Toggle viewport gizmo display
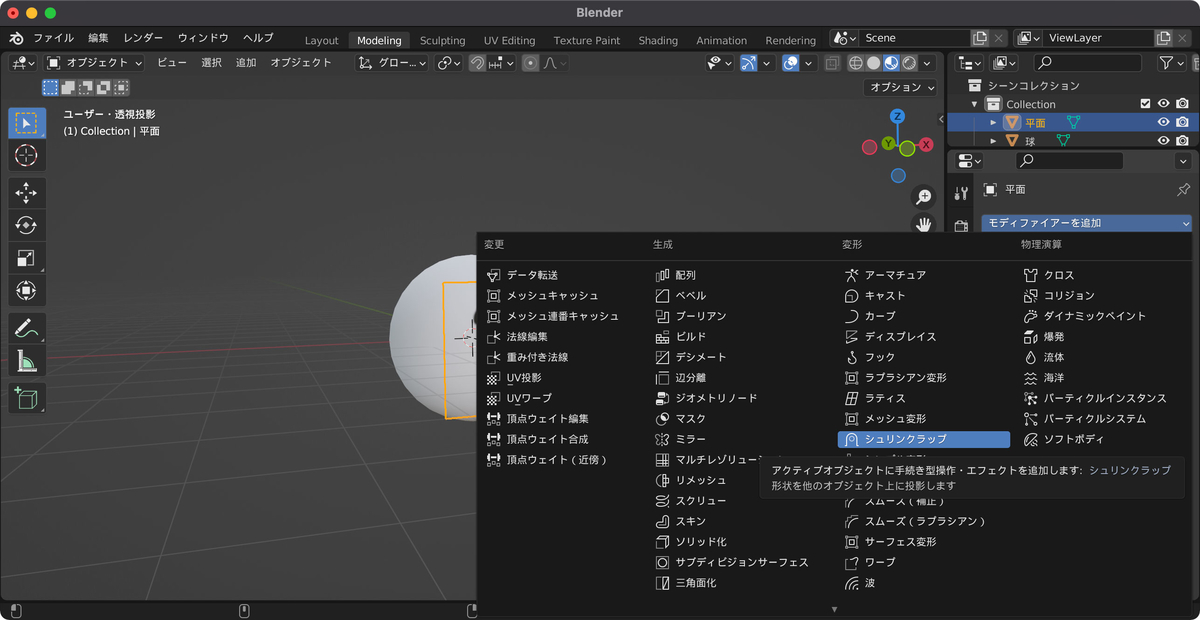 point(748,63)
